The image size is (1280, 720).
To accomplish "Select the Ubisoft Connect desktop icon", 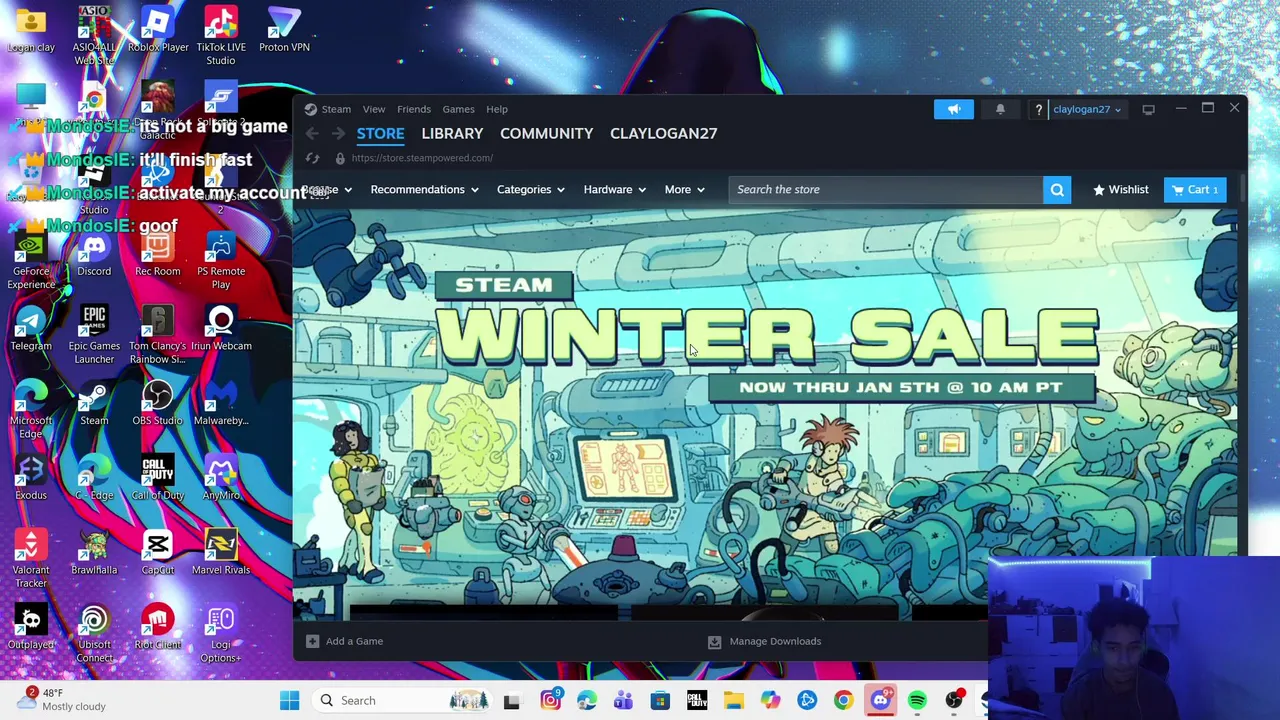I will 94,634.
